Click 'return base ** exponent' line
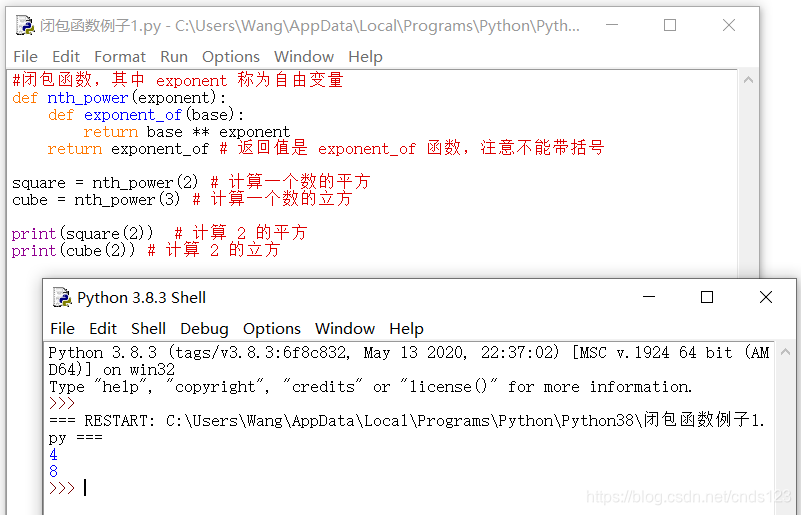The width and height of the screenshot is (801, 515). 186,132
